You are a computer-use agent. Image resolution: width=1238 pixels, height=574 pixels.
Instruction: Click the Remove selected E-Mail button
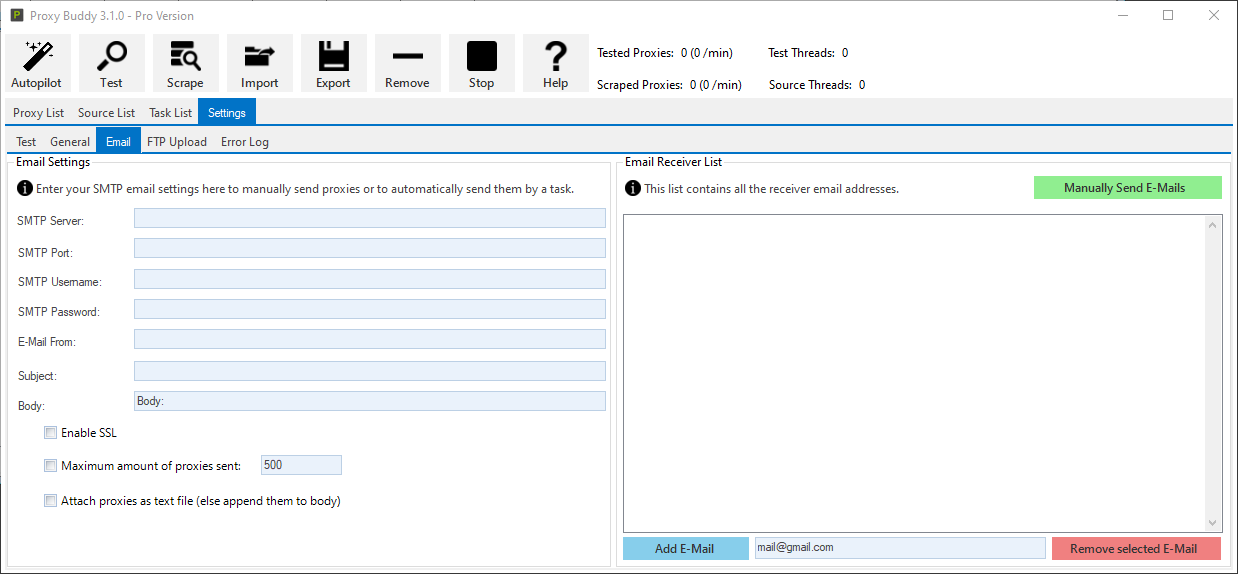[1136, 548]
